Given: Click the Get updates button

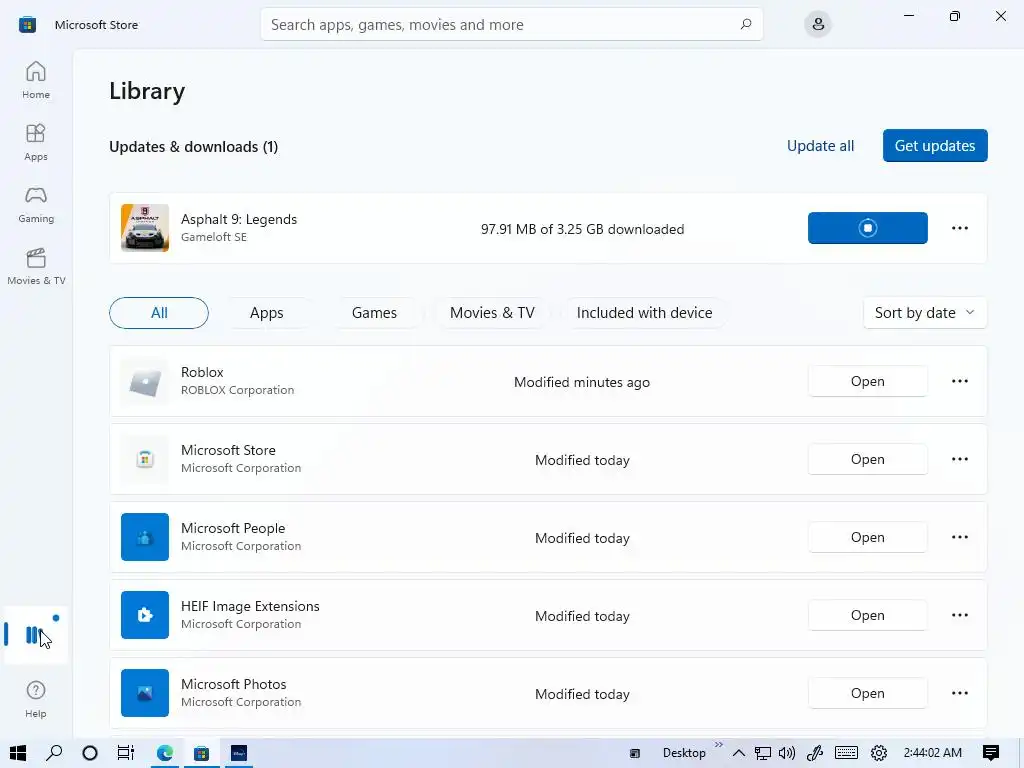Looking at the screenshot, I should (935, 146).
